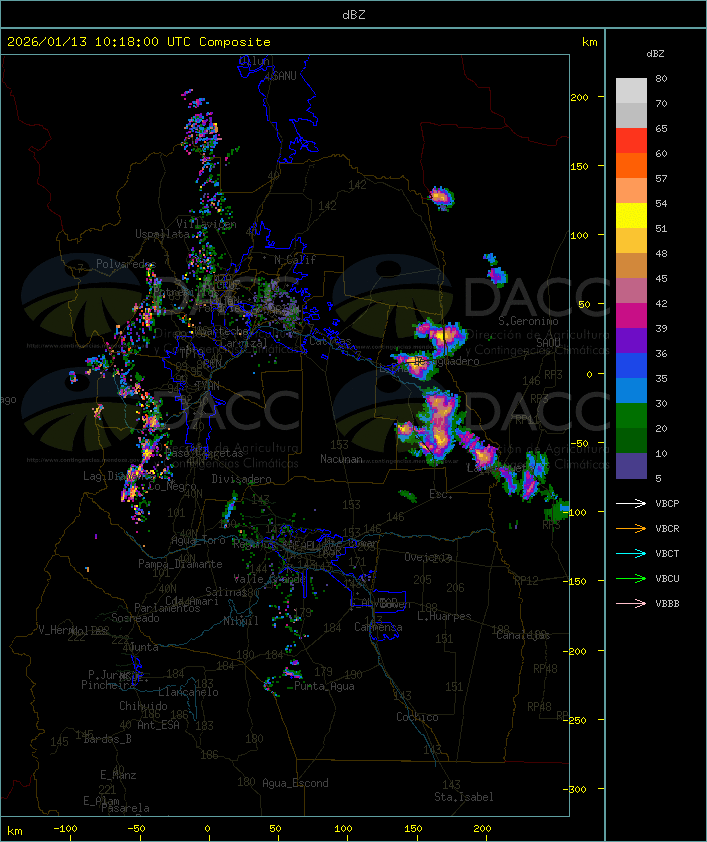Select the cyan VBCT arrow in legend
The height and width of the screenshot is (842, 707).
pos(632,554)
